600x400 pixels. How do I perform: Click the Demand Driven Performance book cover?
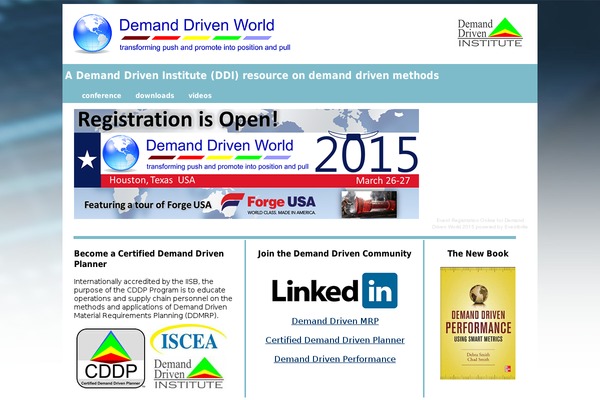[478, 323]
